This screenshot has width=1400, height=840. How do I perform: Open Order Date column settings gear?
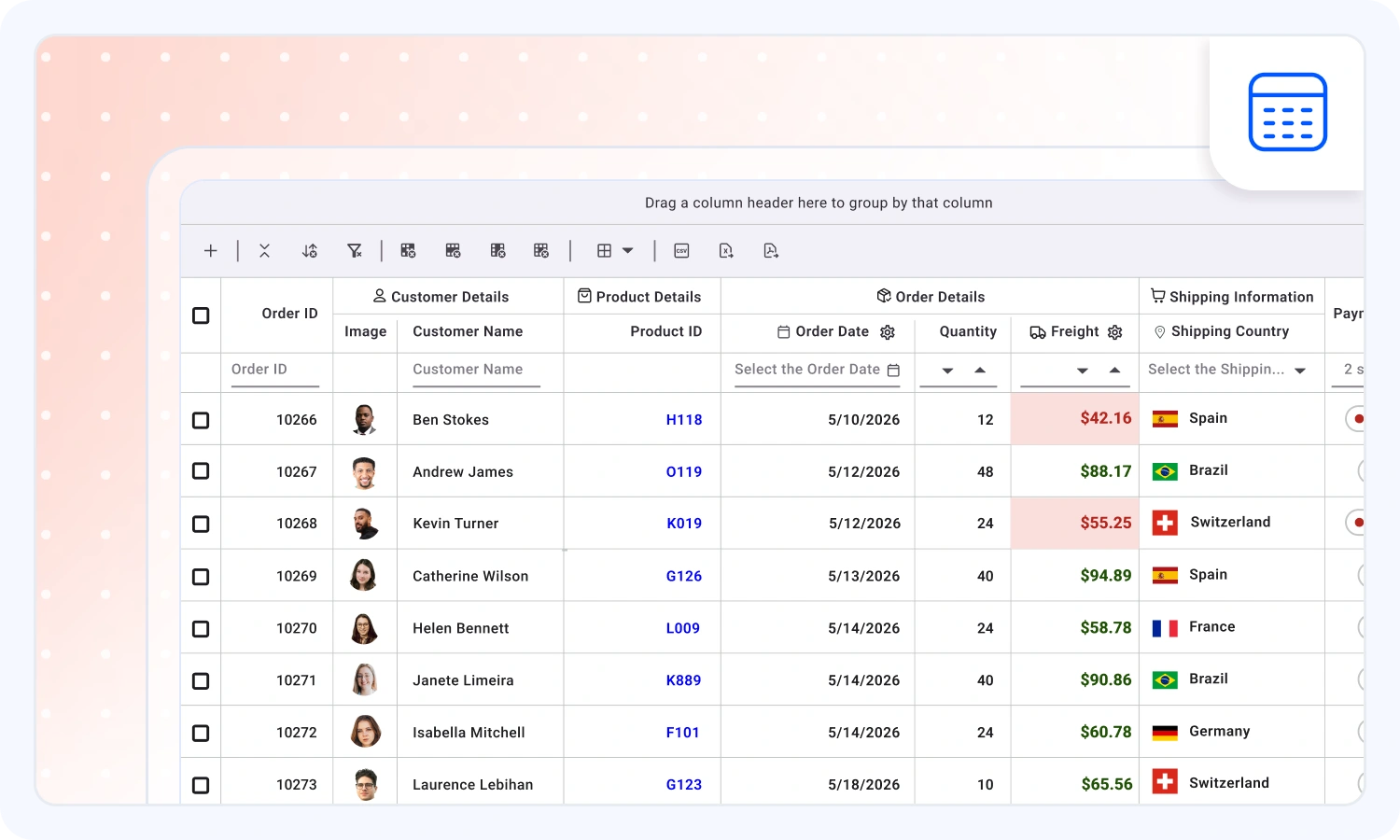pos(888,332)
